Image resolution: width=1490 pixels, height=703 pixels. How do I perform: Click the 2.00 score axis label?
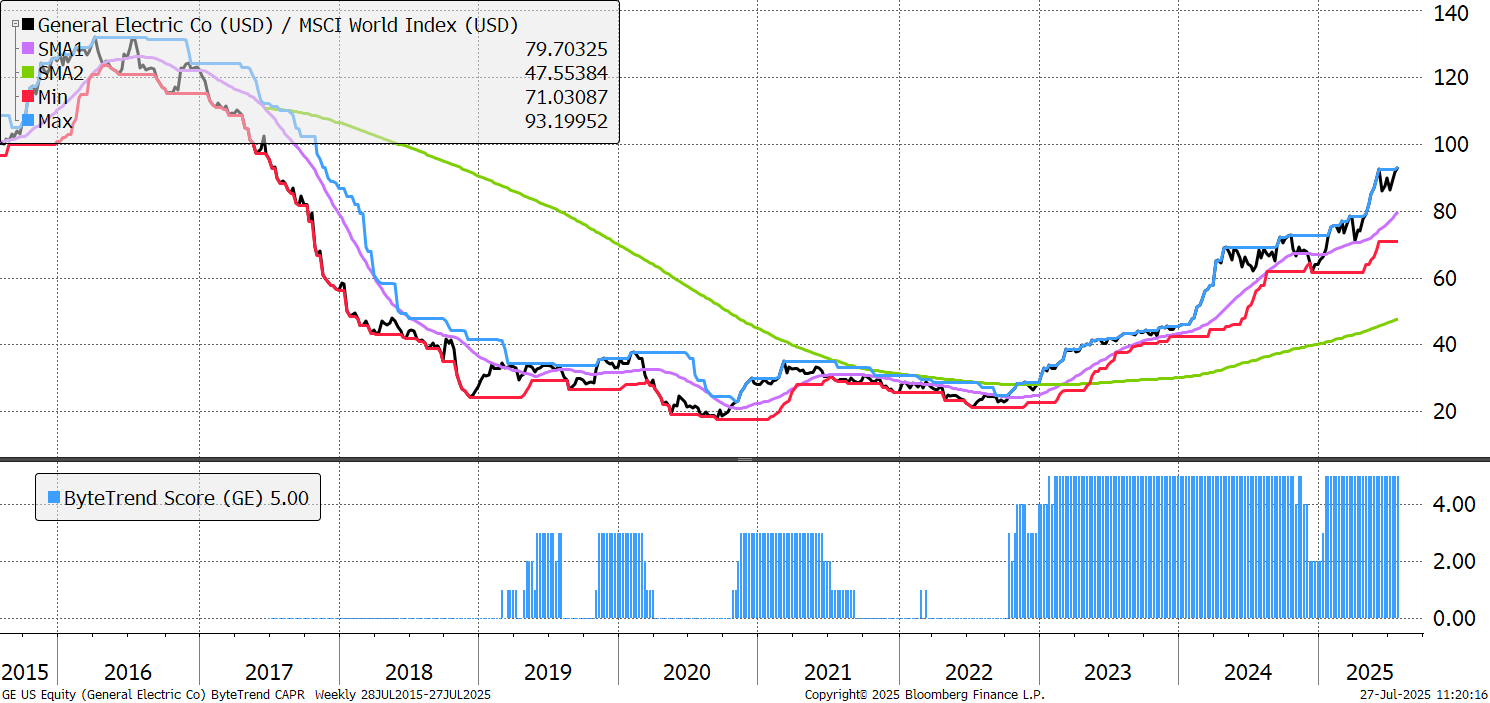click(1454, 561)
